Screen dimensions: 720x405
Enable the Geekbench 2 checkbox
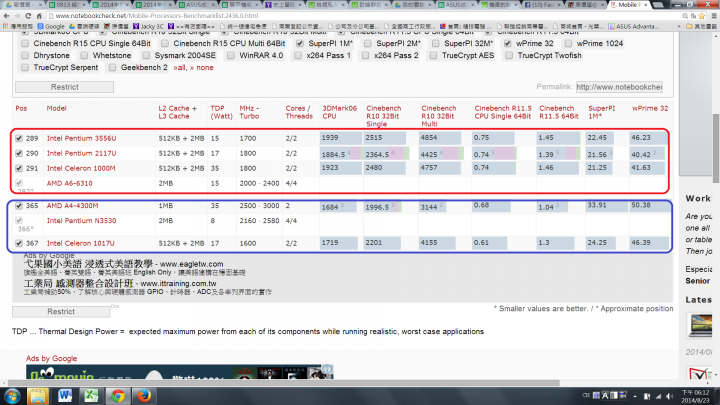(x=112, y=68)
